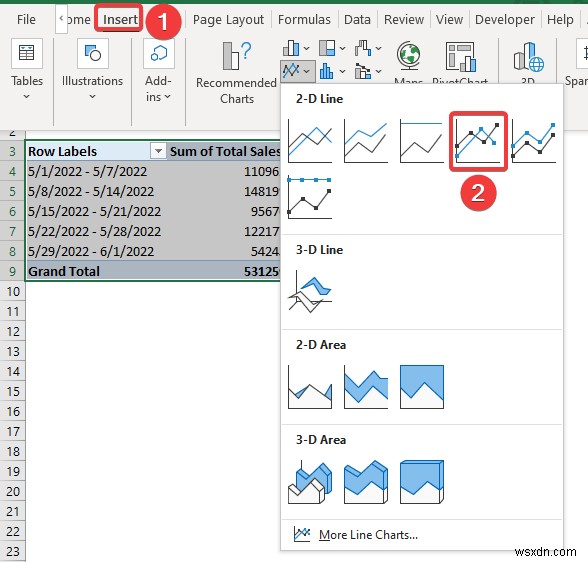Expand the Statistic chart dropdown arrow

coord(342,71)
